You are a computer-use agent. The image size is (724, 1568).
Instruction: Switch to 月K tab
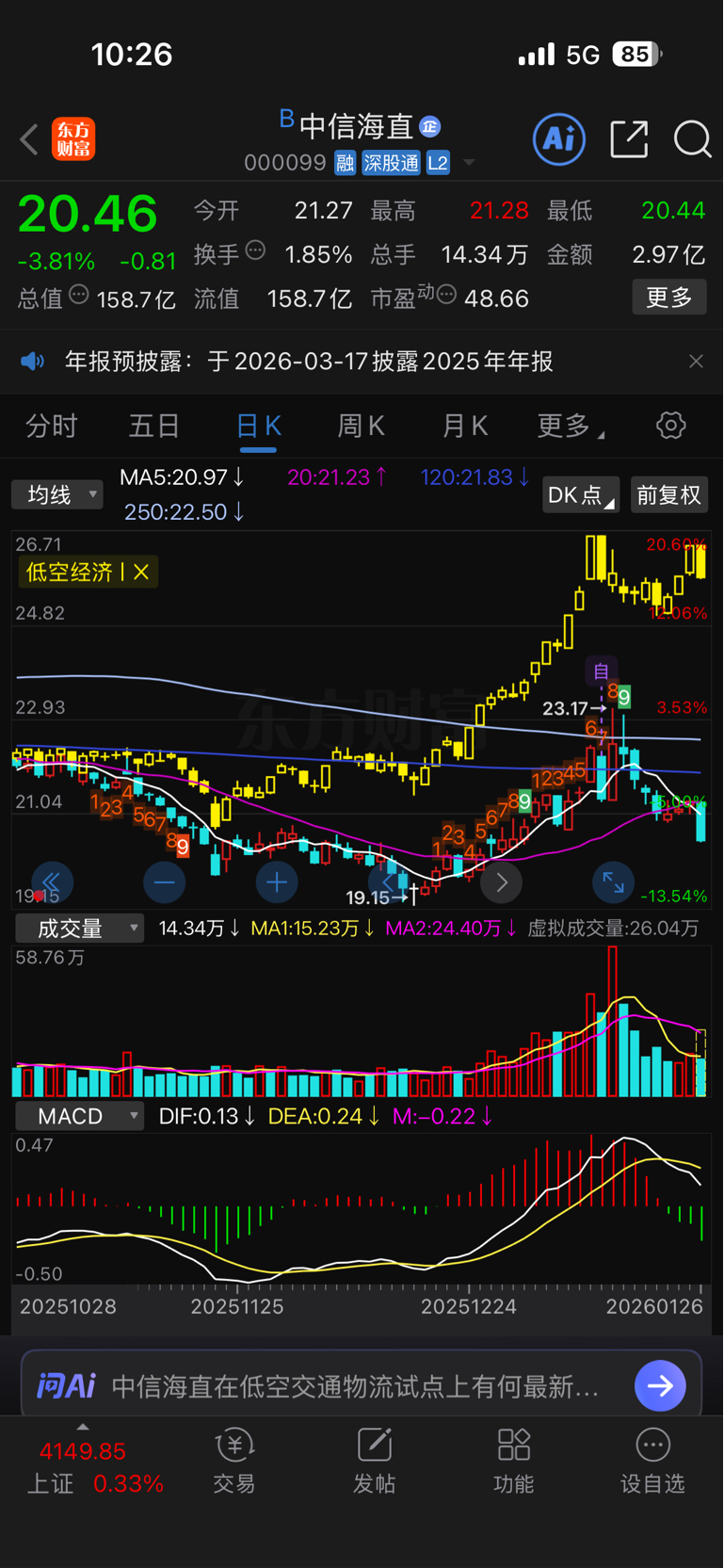pos(465,427)
